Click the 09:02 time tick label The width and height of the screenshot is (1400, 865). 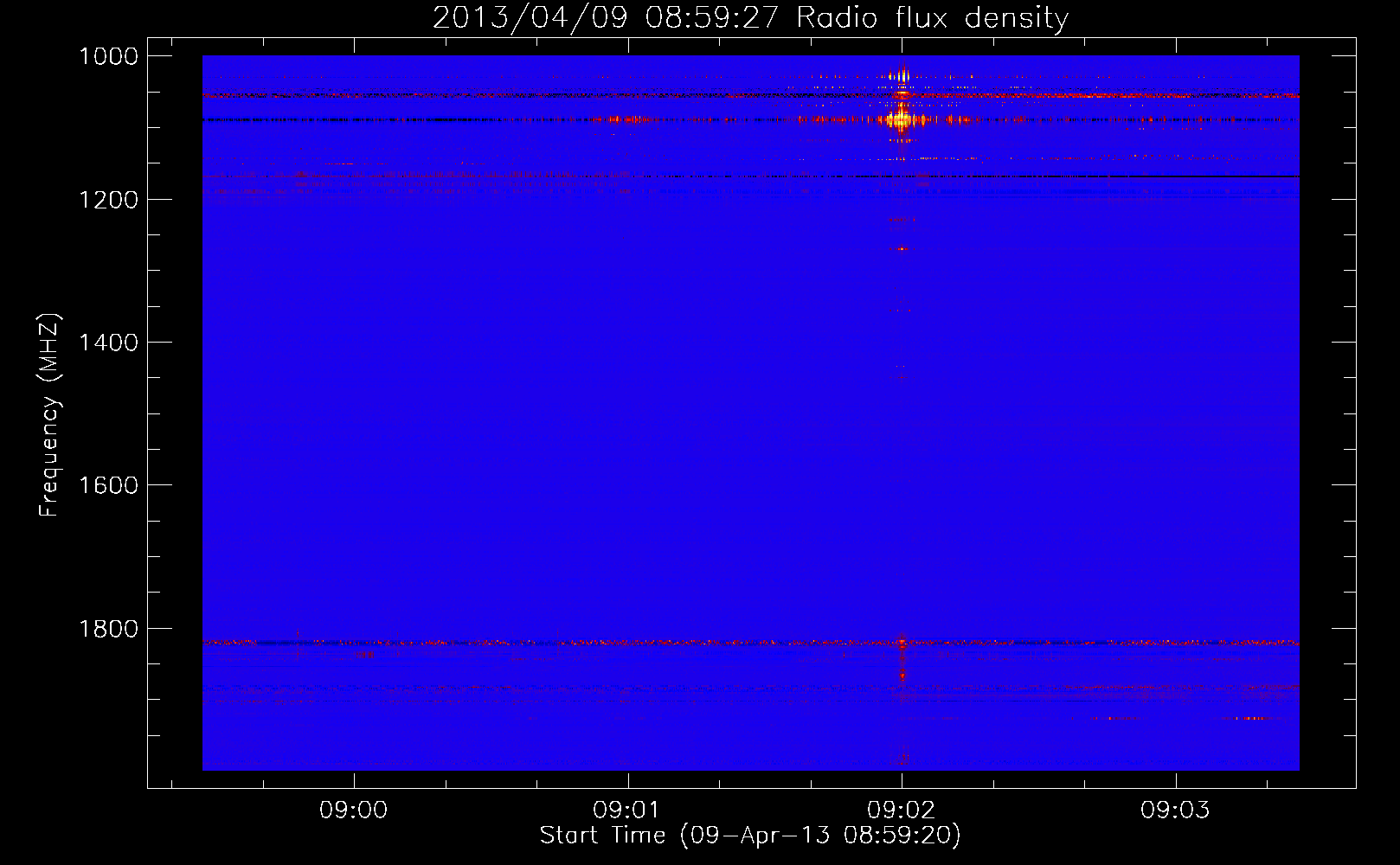coord(901,811)
